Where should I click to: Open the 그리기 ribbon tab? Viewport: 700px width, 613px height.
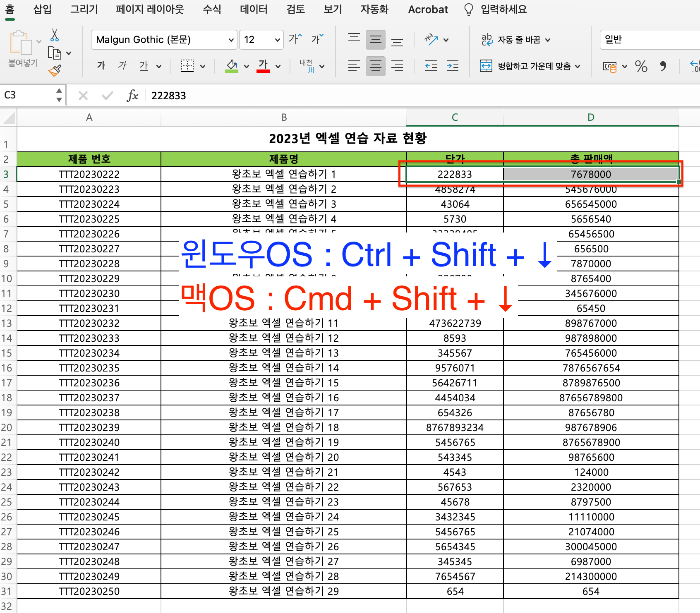pyautogui.click(x=84, y=9)
